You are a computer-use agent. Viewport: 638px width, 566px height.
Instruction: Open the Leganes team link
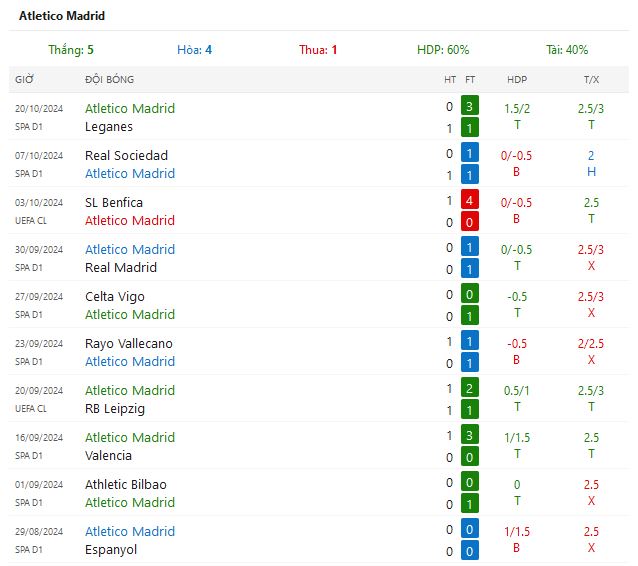coord(109,127)
